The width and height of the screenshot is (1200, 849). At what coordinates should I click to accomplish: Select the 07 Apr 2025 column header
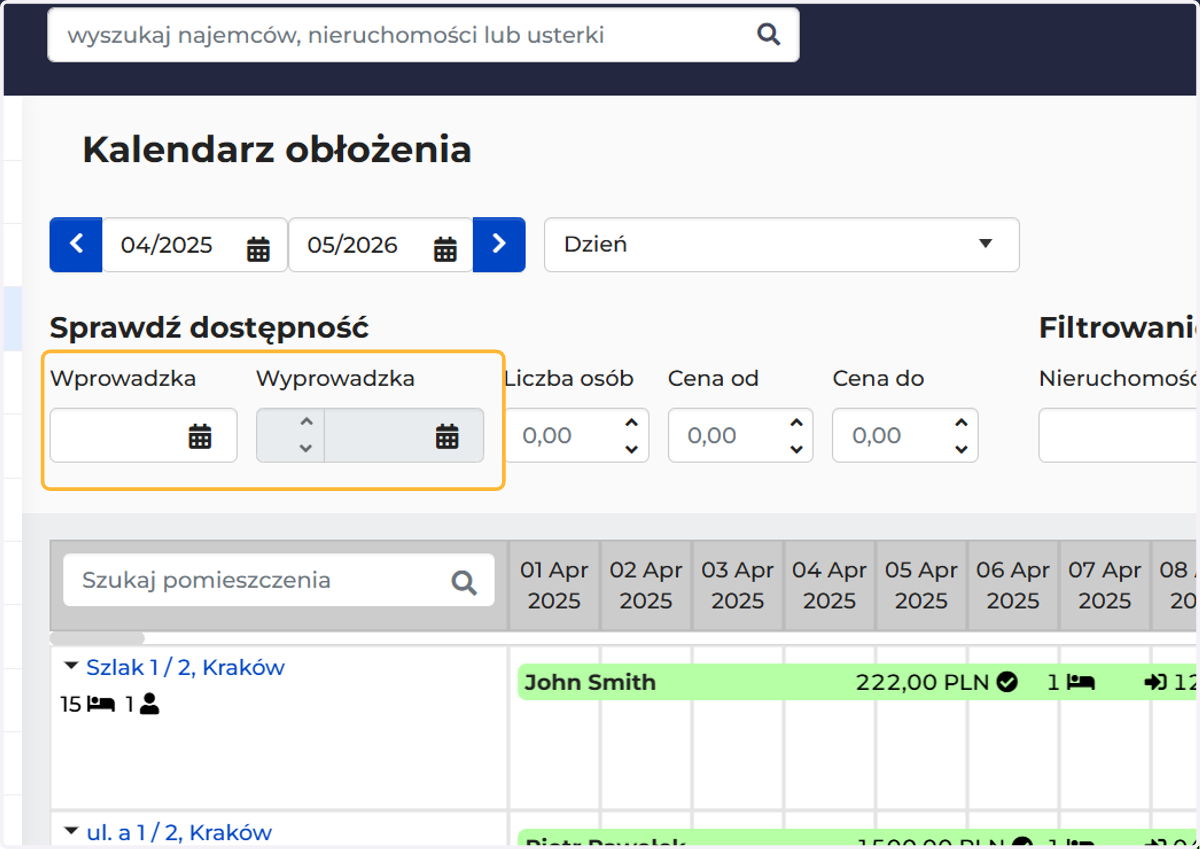click(x=1105, y=585)
